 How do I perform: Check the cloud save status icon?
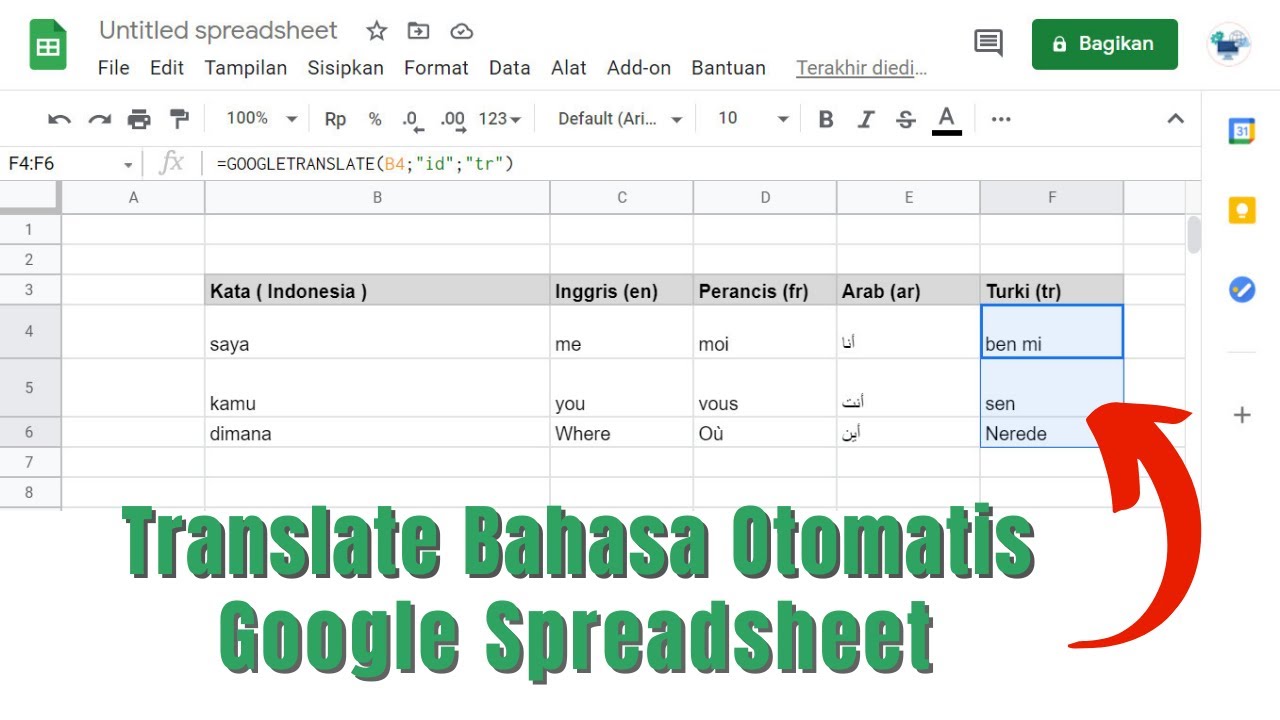click(x=461, y=31)
